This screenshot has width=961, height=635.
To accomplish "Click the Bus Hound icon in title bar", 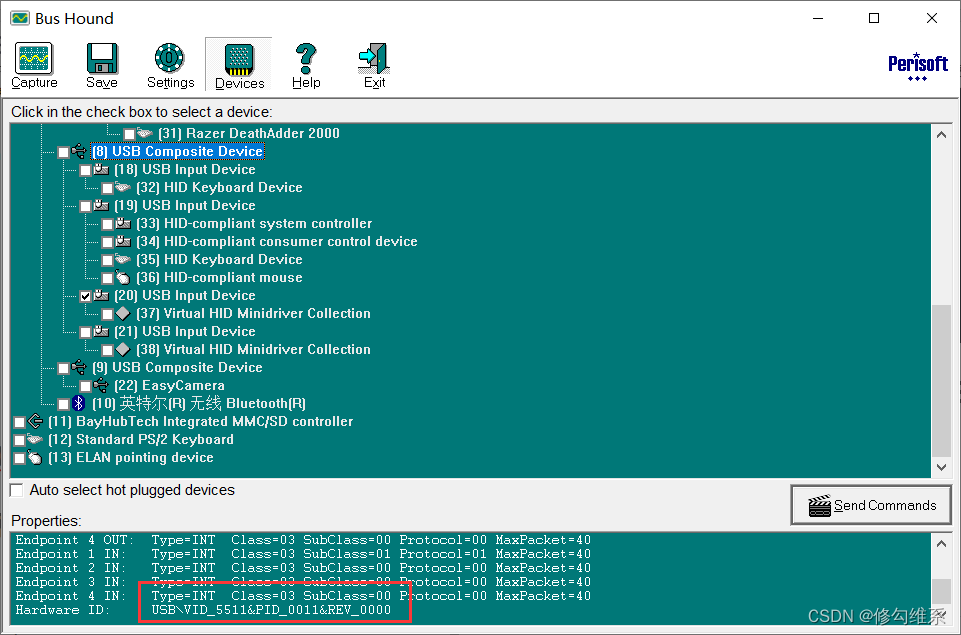I will tap(19, 17).
